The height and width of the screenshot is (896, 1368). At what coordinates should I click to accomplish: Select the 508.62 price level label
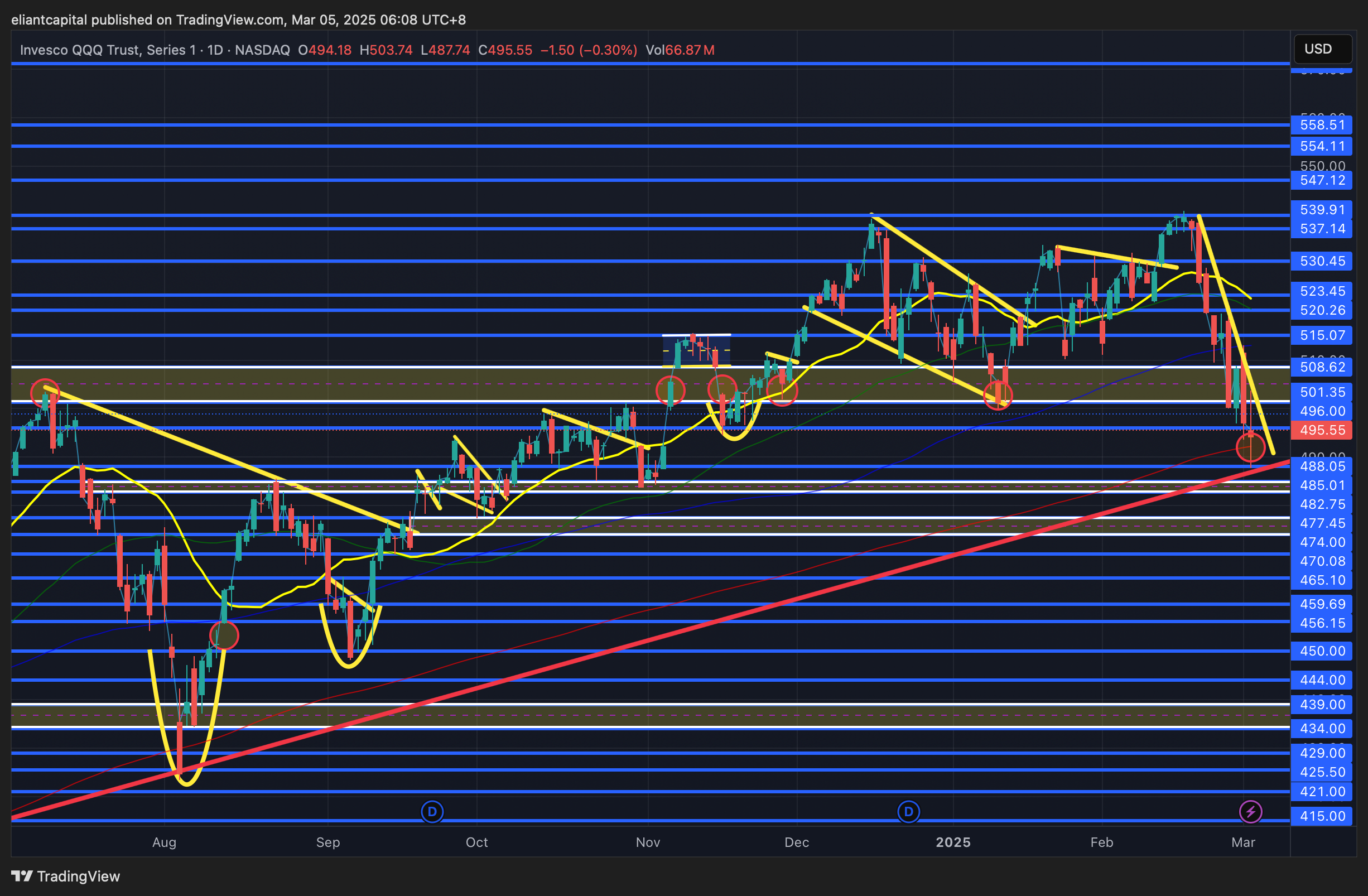(1322, 367)
